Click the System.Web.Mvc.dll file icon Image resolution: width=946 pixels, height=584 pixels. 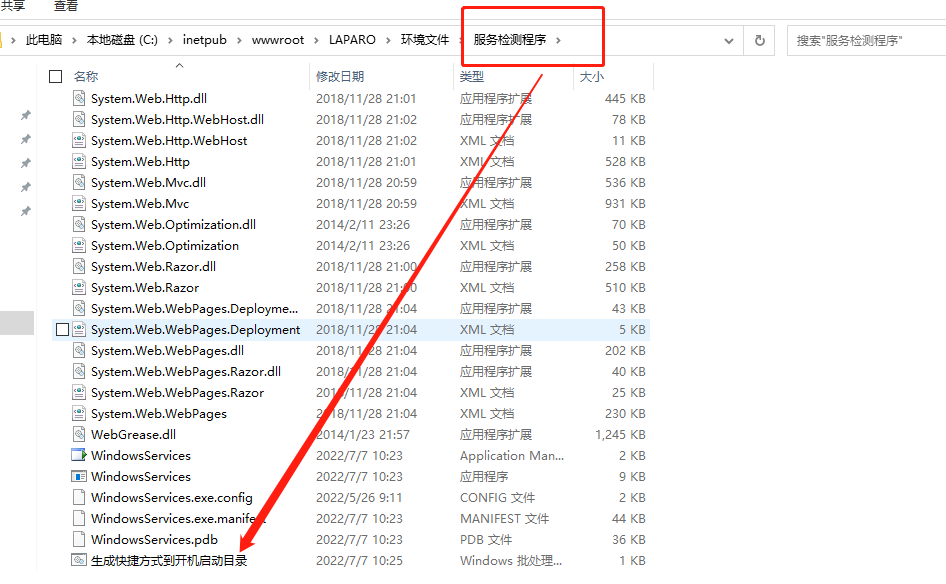(x=79, y=182)
